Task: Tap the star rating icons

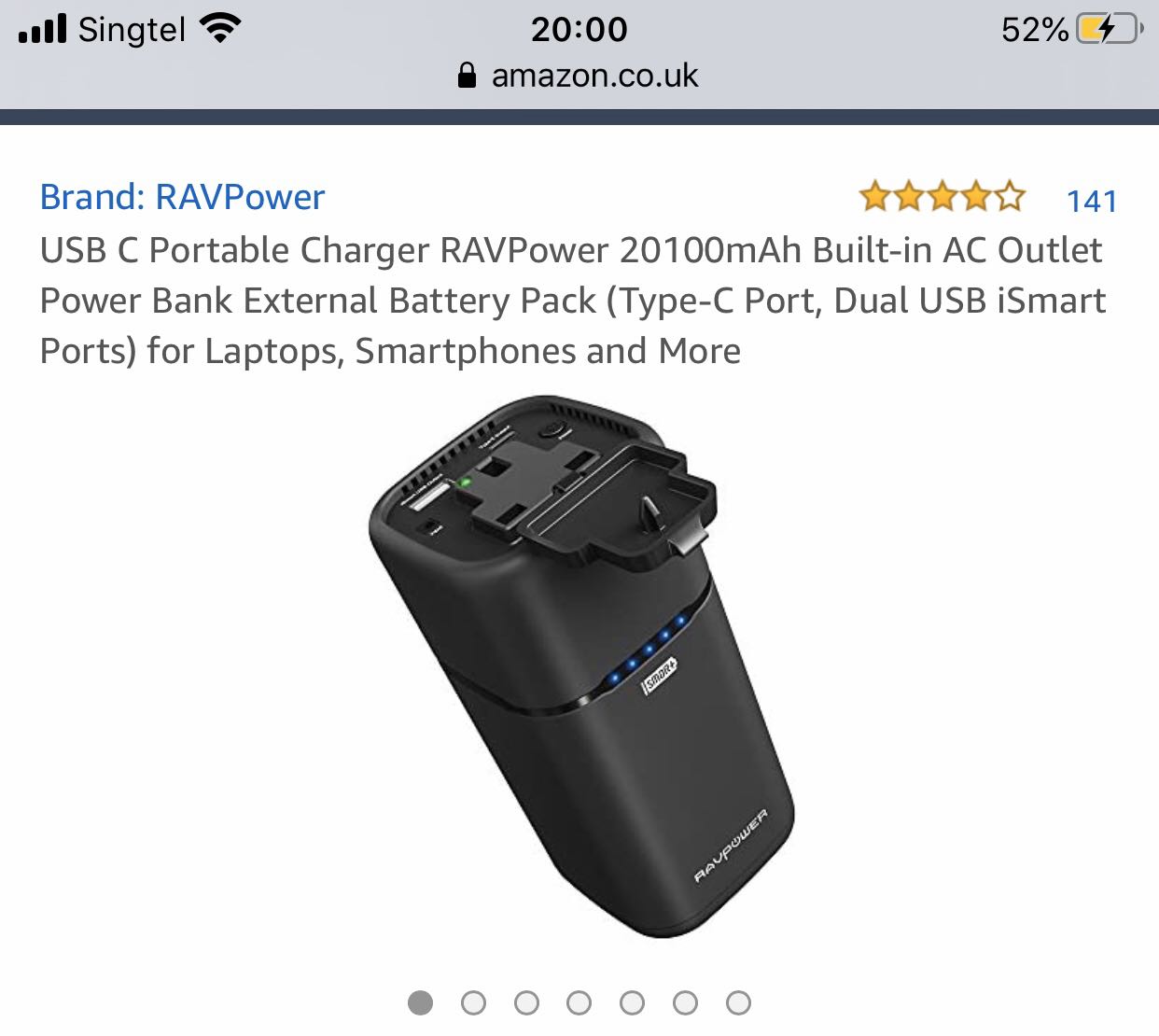Action: click(942, 197)
